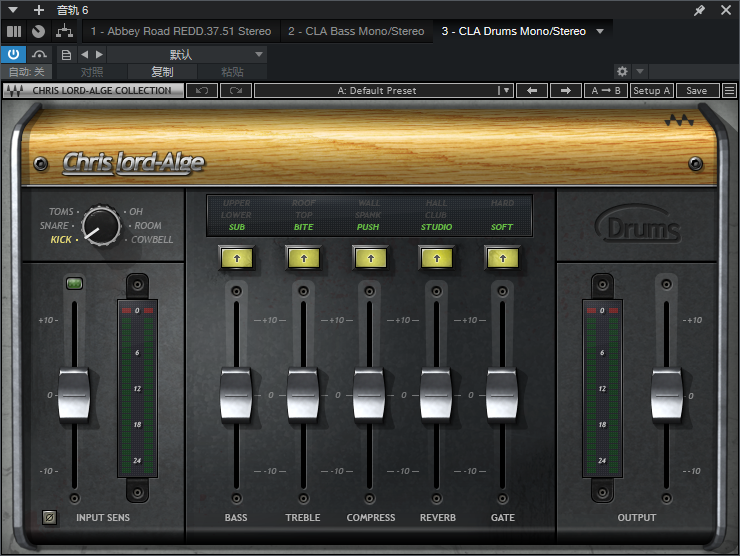Copy setup A to B
This screenshot has width=740, height=556.
606,91
